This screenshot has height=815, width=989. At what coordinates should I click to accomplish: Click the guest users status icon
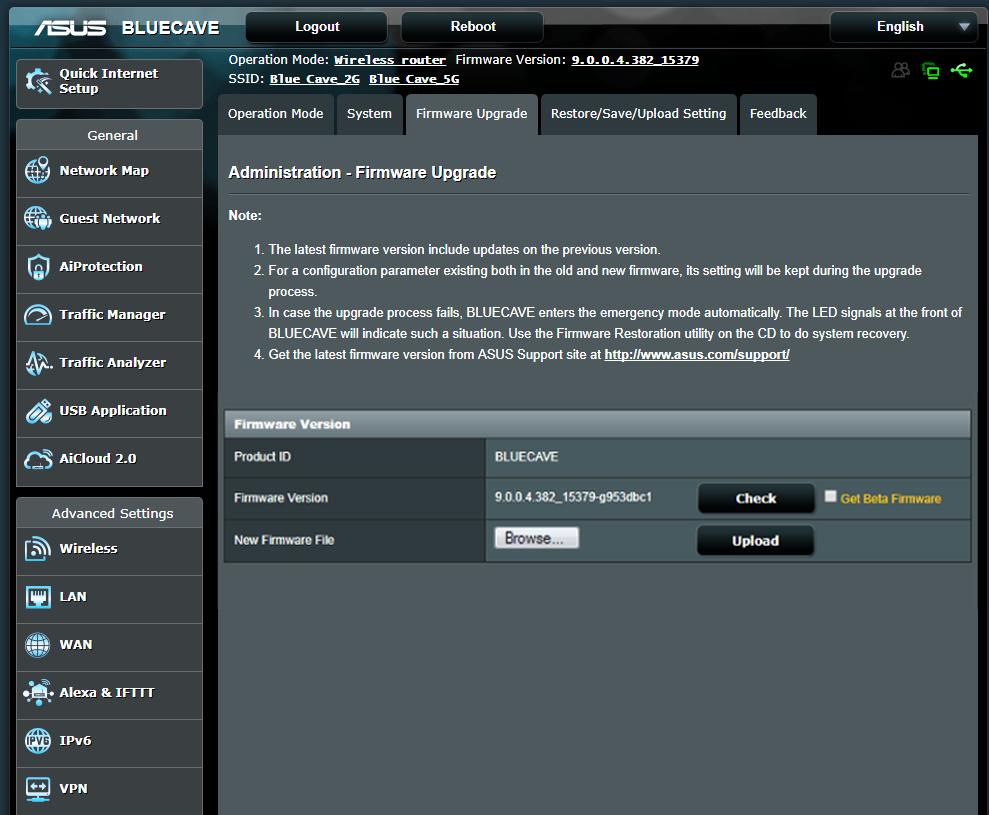[x=901, y=70]
